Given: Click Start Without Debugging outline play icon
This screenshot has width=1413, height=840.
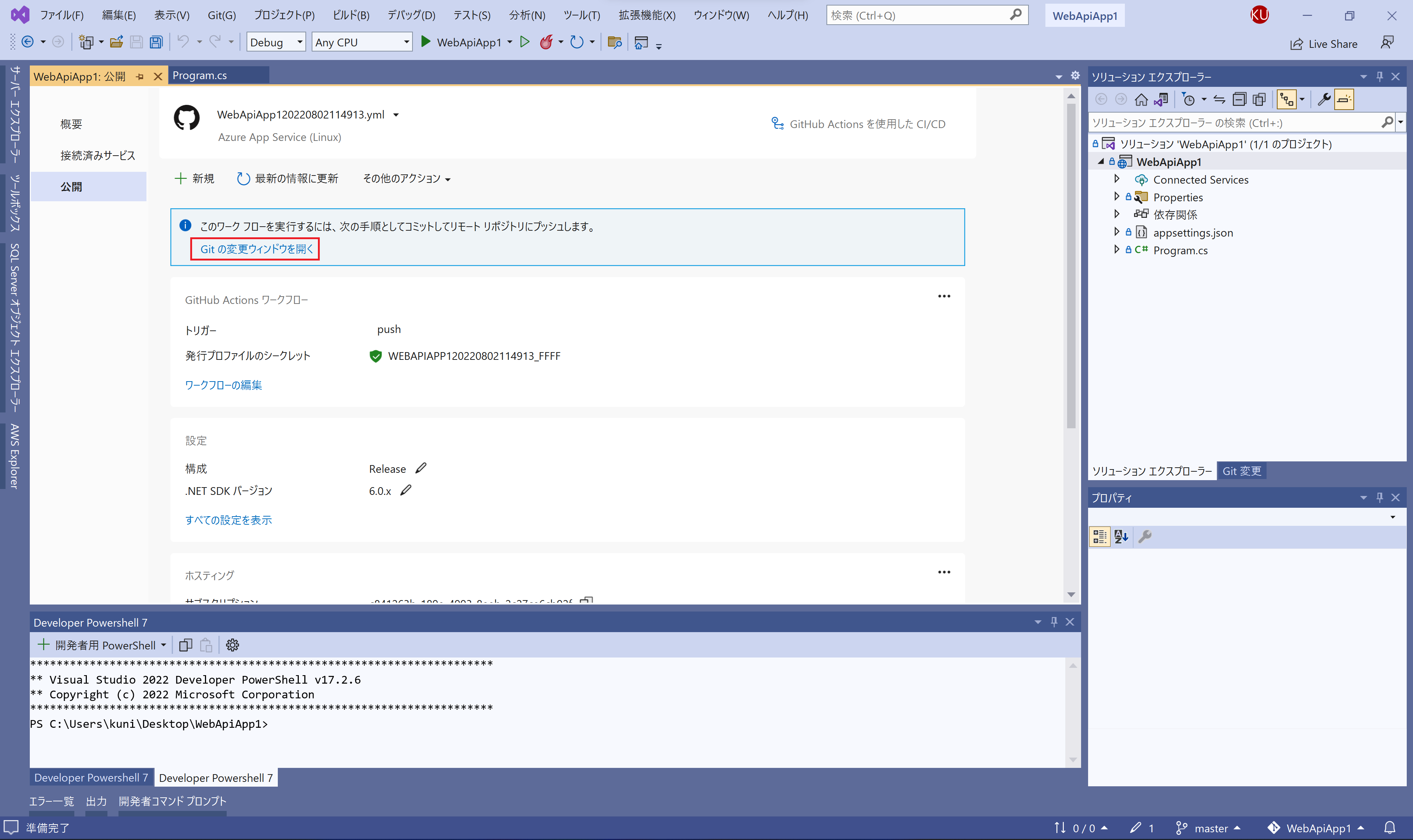Looking at the screenshot, I should click(x=525, y=42).
